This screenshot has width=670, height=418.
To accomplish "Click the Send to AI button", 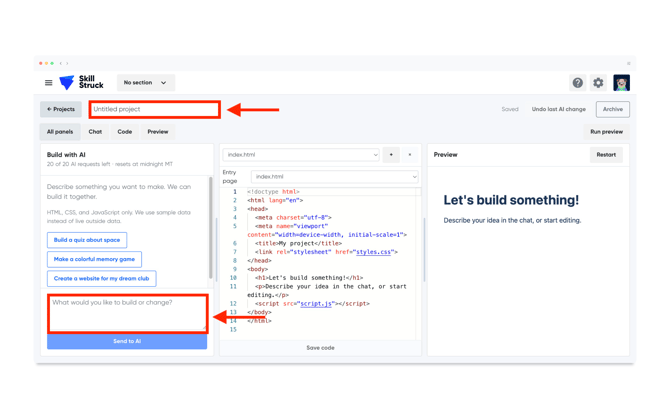I will point(127,341).
